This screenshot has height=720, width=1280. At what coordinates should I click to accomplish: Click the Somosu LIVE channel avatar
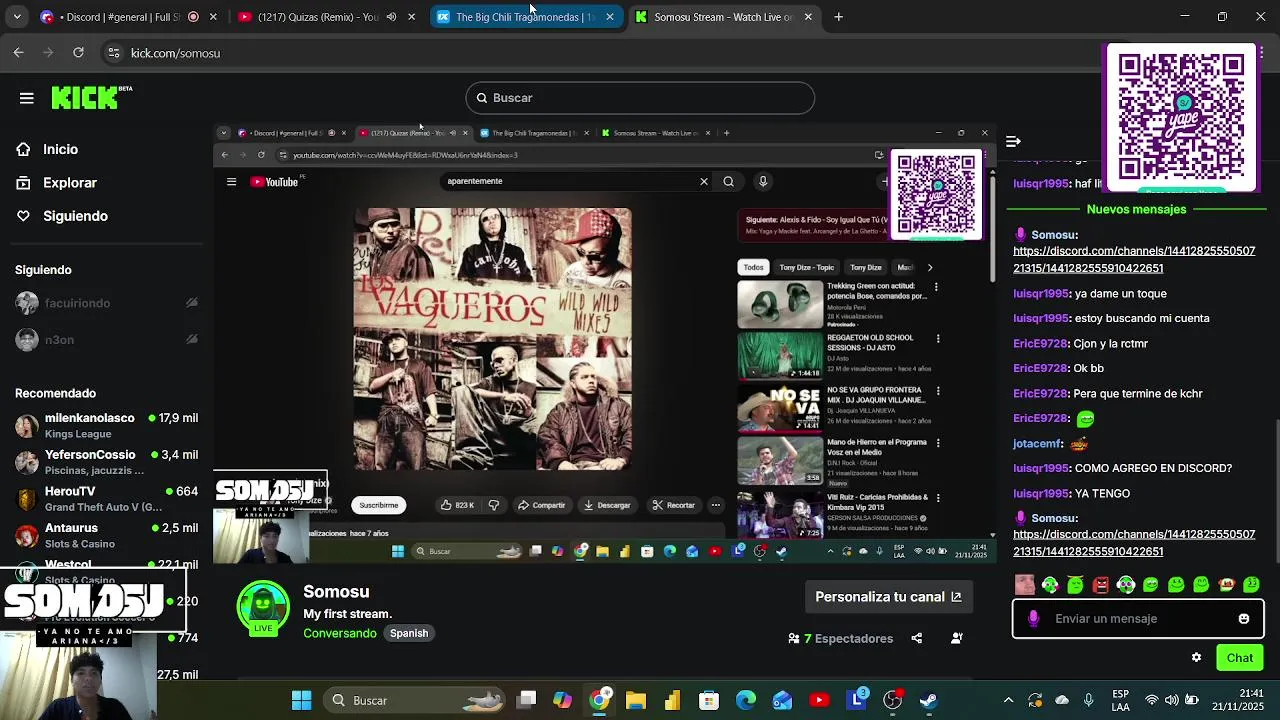tap(263, 608)
